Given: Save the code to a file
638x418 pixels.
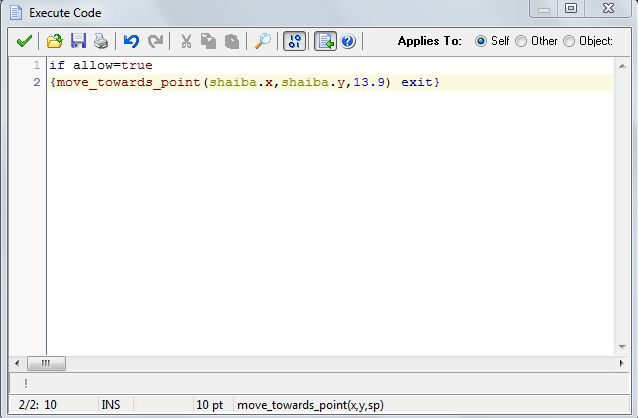Looking at the screenshot, I should (78, 41).
